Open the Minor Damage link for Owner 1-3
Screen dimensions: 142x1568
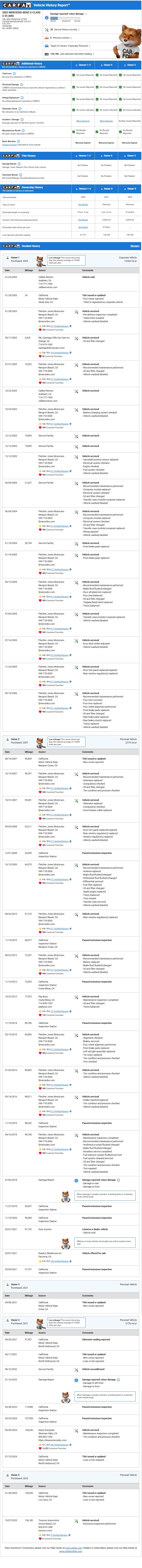click(83, 121)
